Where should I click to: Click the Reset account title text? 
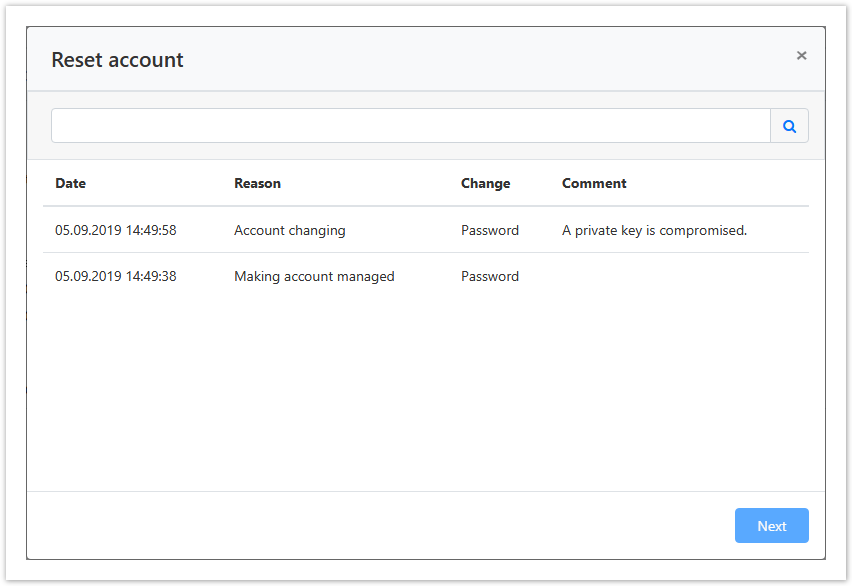(x=117, y=59)
